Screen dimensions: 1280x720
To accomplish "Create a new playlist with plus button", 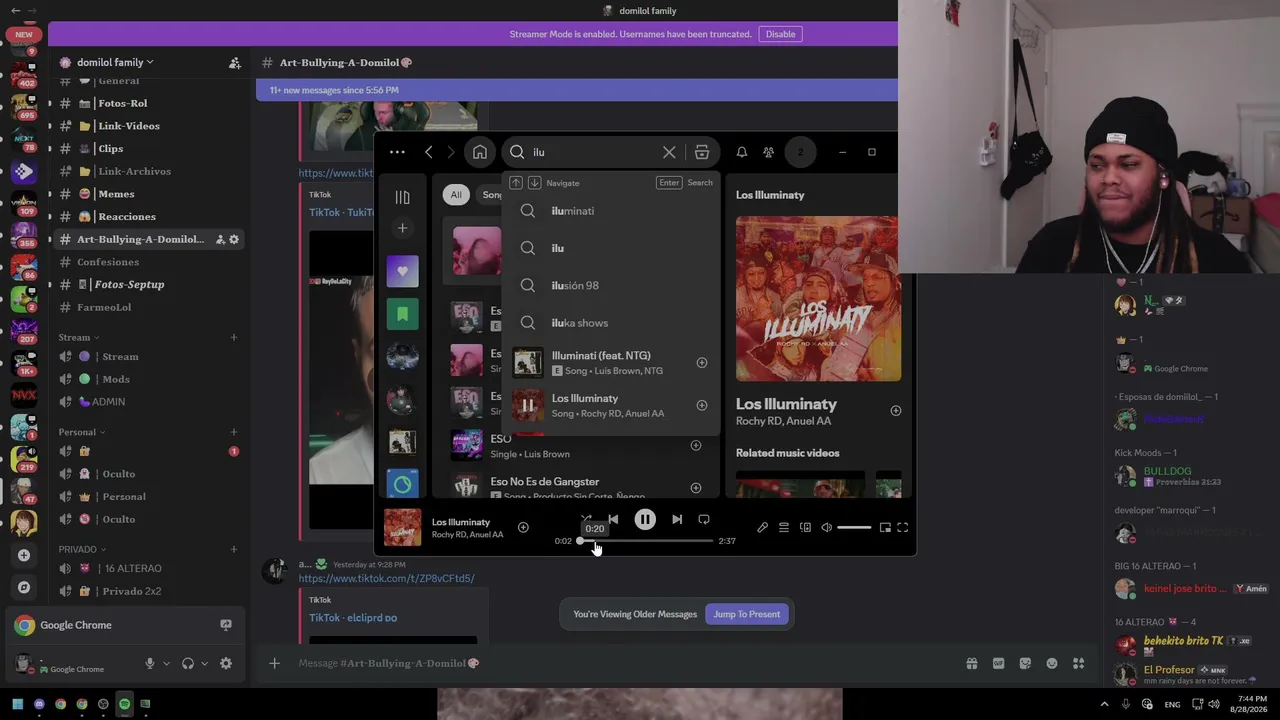I will pos(402,228).
